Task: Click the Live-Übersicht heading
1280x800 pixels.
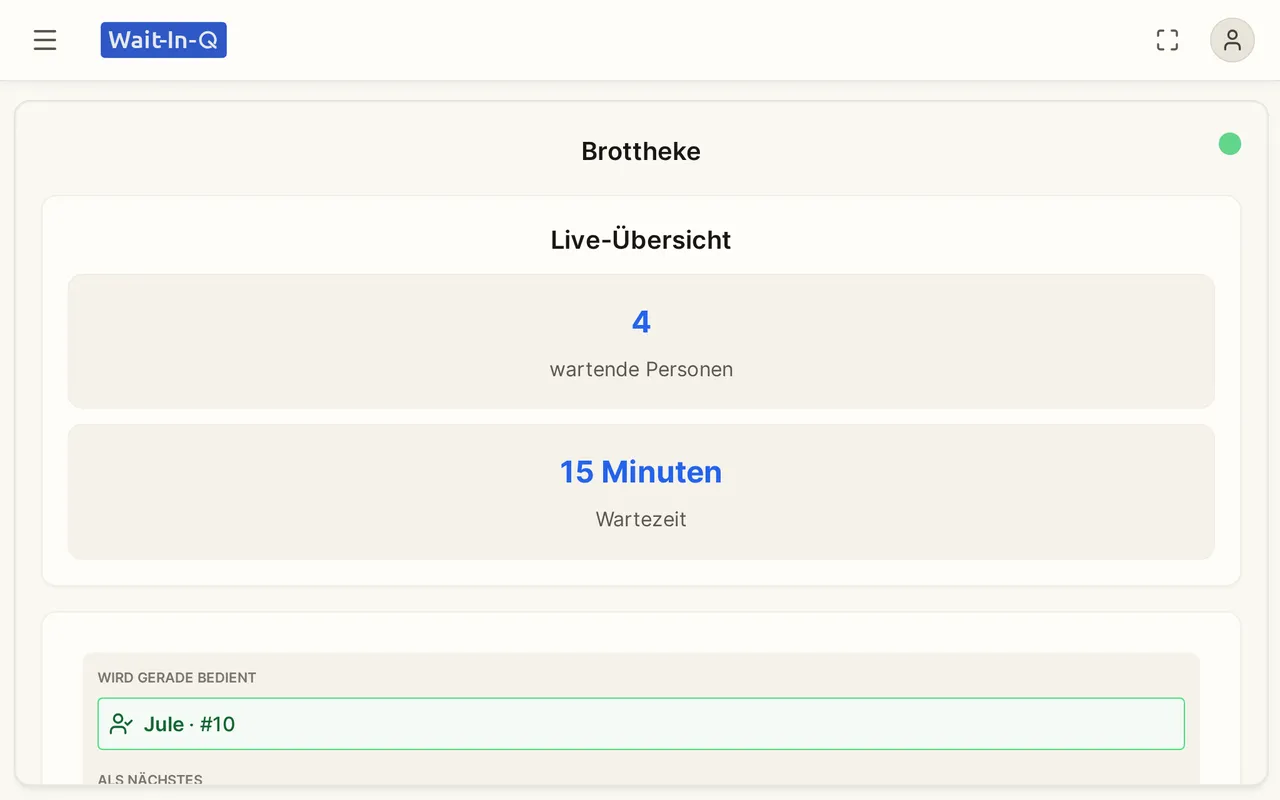Action: click(x=641, y=240)
